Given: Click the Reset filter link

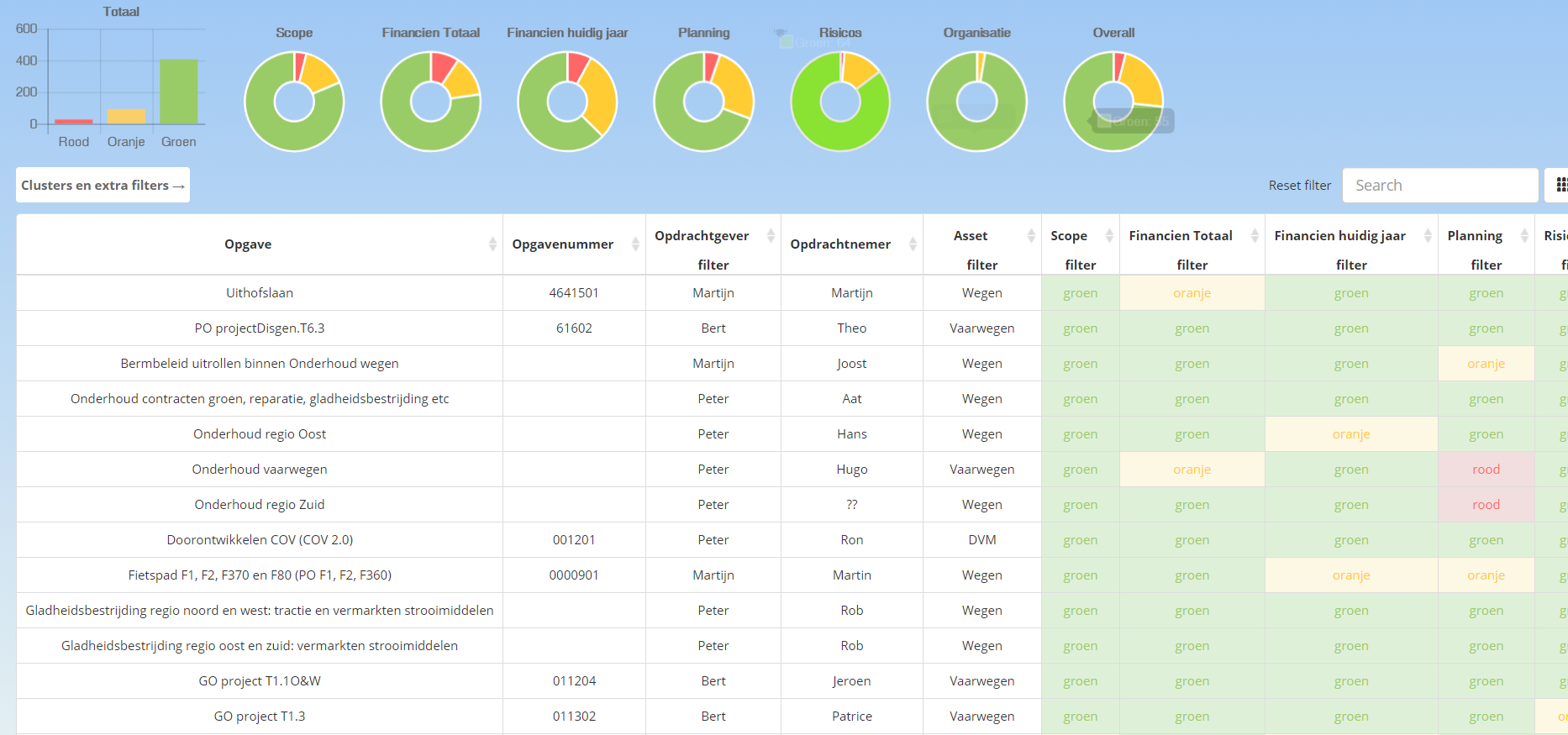Looking at the screenshot, I should tap(1299, 186).
